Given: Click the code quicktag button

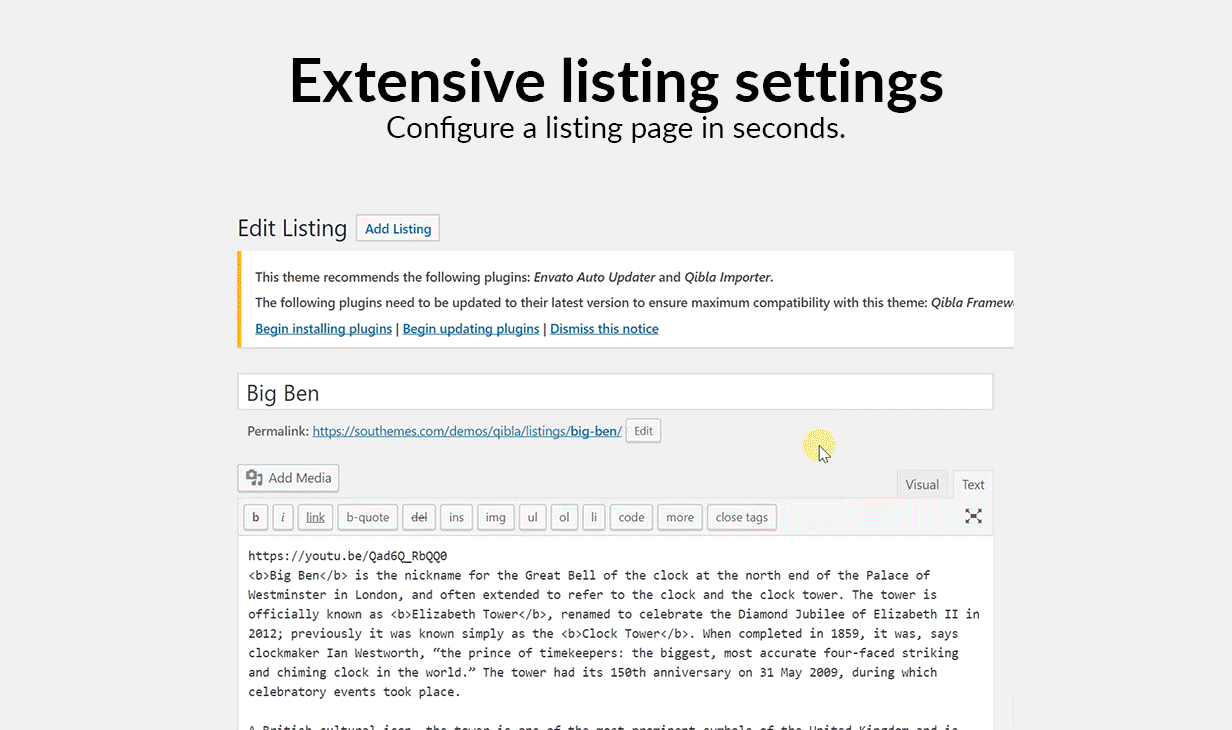Looking at the screenshot, I should (x=631, y=517).
